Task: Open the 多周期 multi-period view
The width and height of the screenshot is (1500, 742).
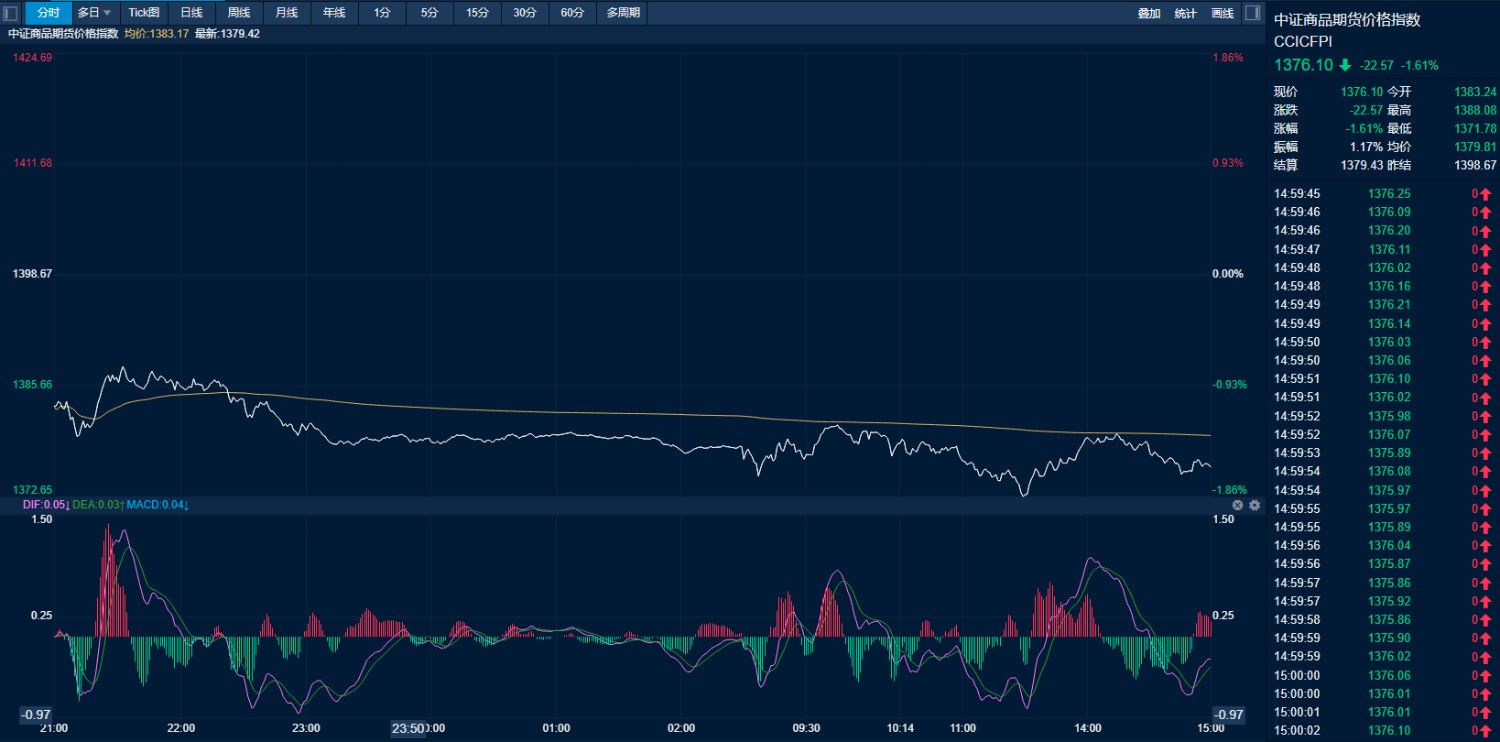Action: pyautogui.click(x=623, y=13)
